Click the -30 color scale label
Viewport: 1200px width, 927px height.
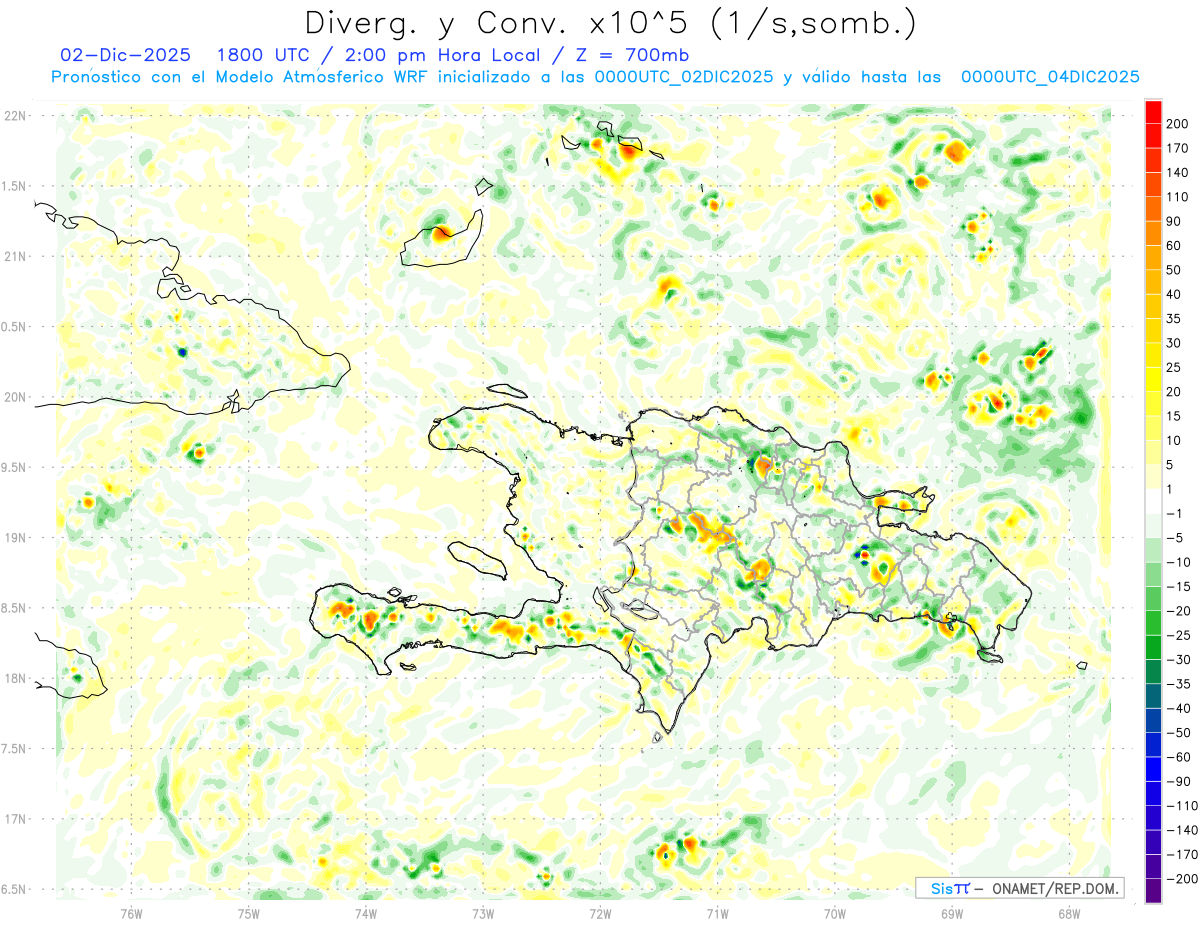(x=1181, y=660)
